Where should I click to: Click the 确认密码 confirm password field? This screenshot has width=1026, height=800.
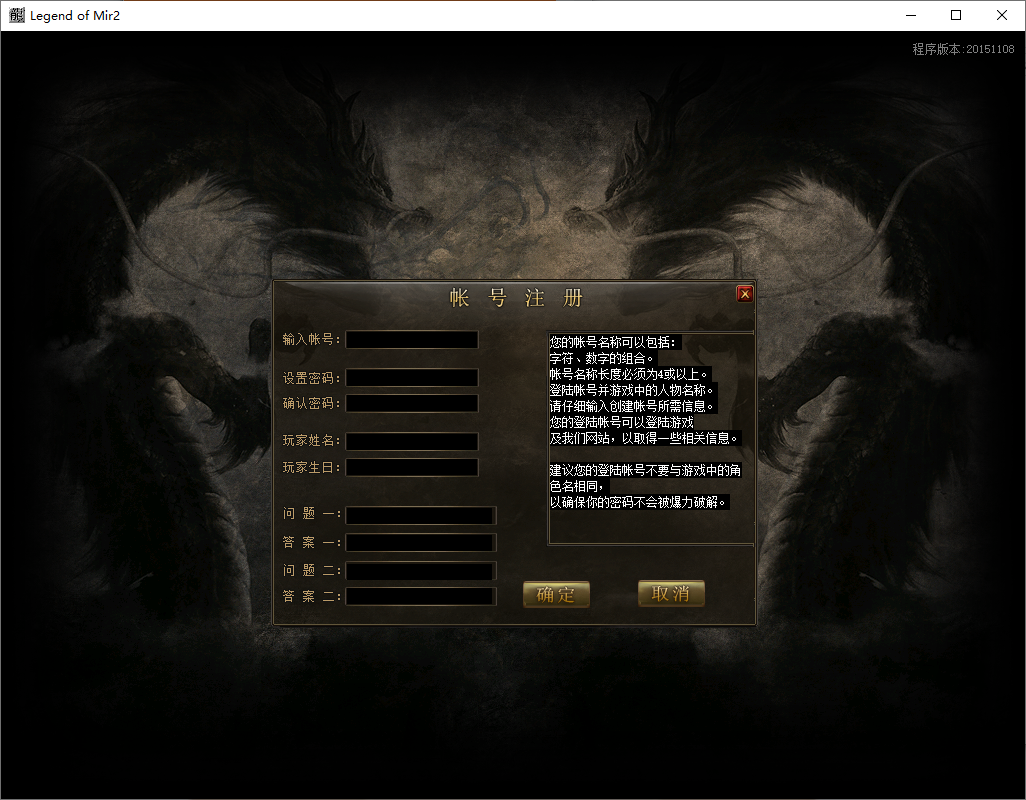click(411, 403)
